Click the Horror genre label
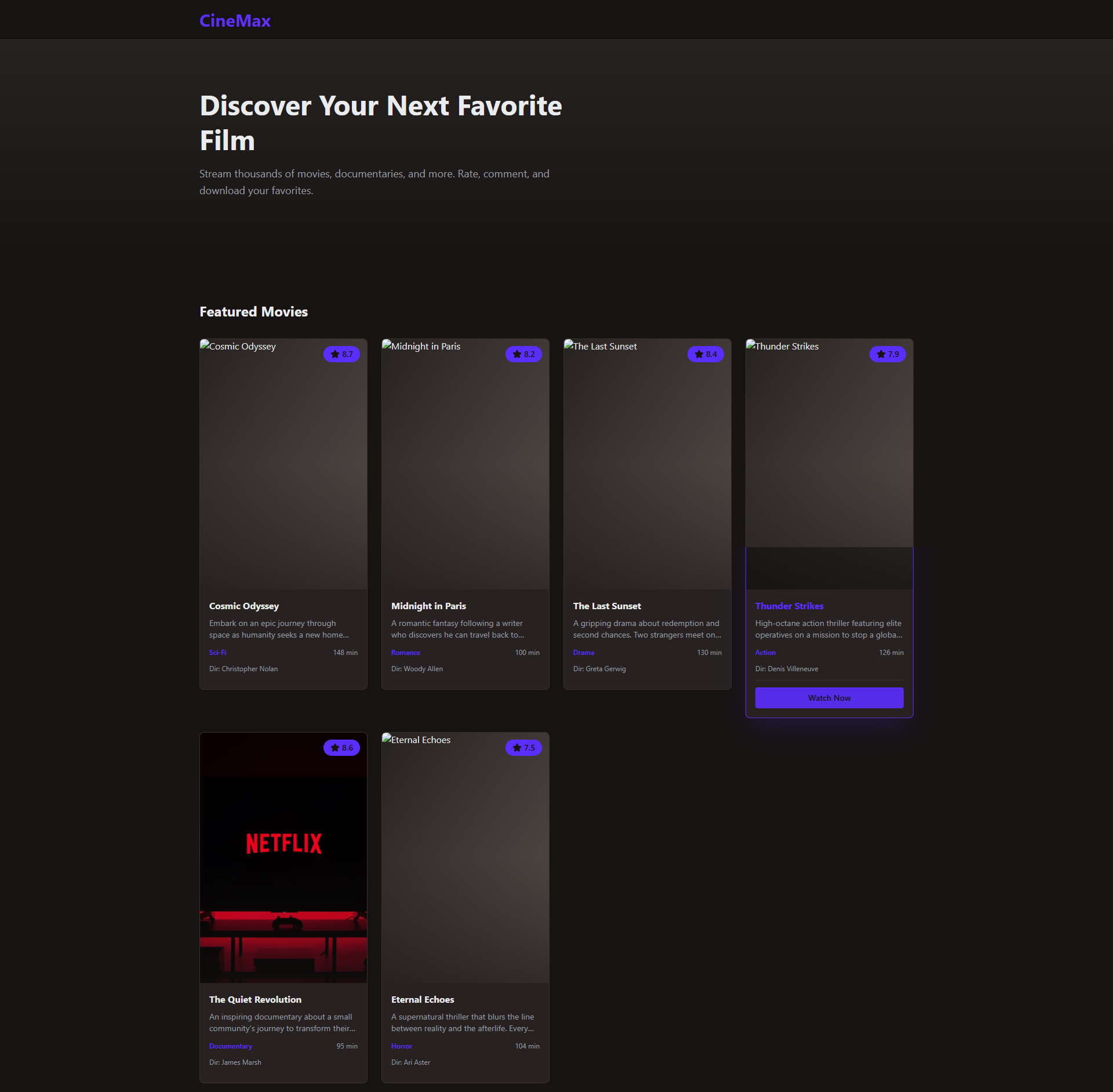The height and width of the screenshot is (1092, 1113). (401, 1046)
